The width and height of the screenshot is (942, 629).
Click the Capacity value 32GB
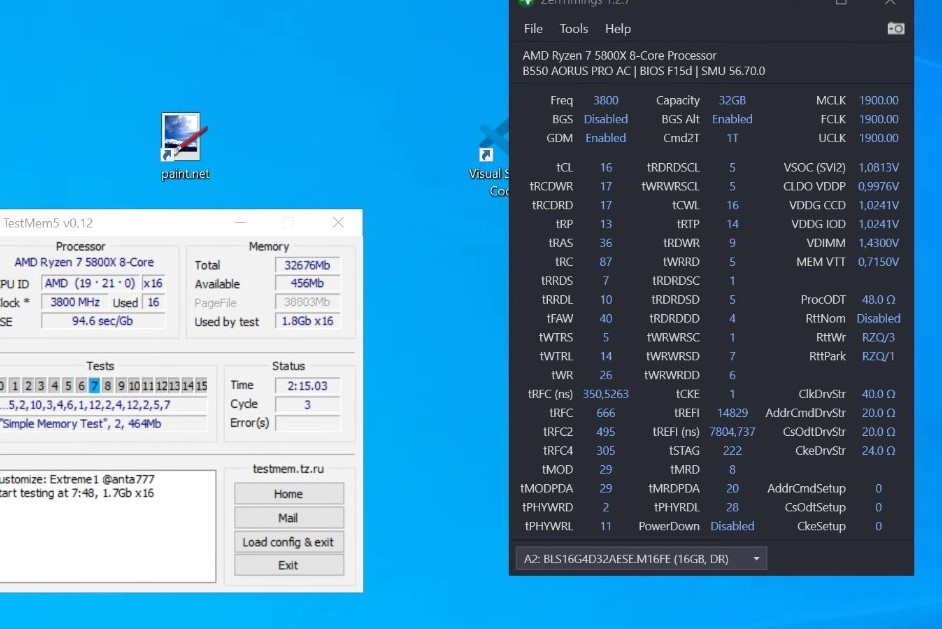732,100
